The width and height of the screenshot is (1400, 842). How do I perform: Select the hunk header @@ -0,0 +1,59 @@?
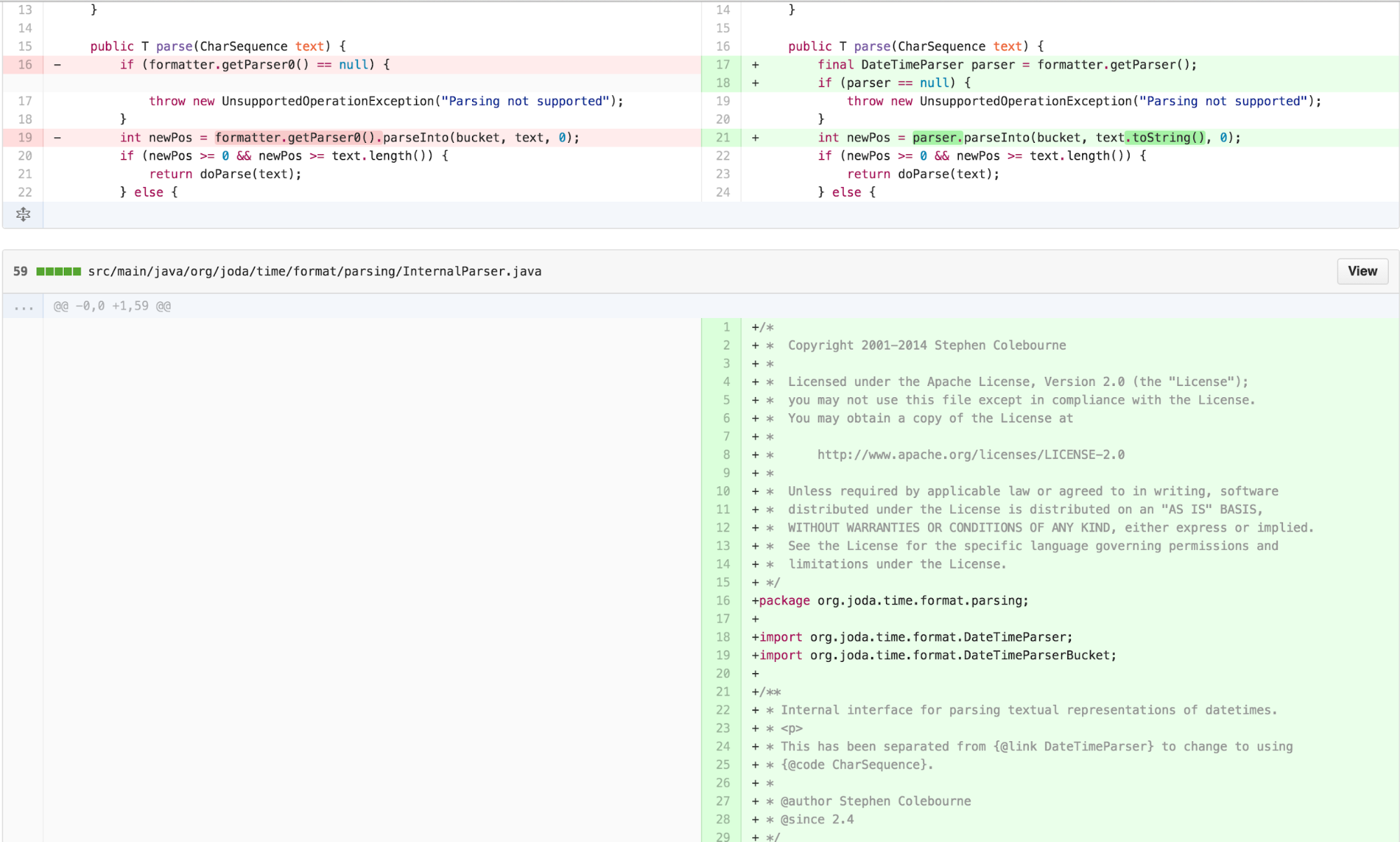click(x=112, y=306)
